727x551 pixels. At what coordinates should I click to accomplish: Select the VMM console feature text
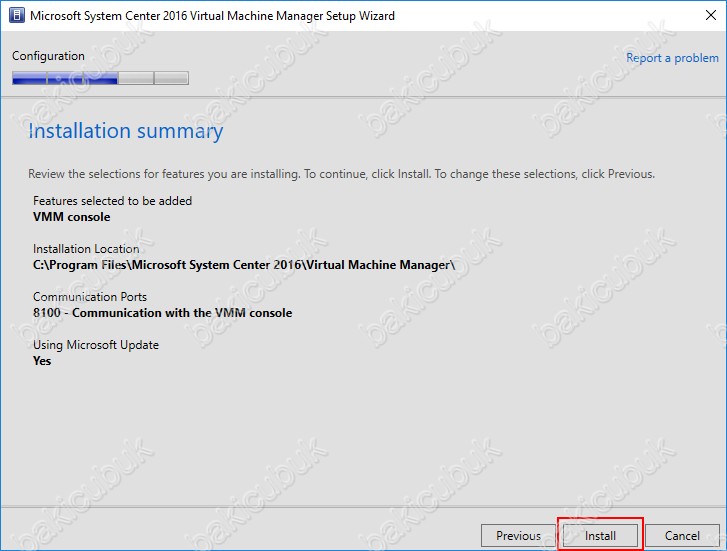71,217
